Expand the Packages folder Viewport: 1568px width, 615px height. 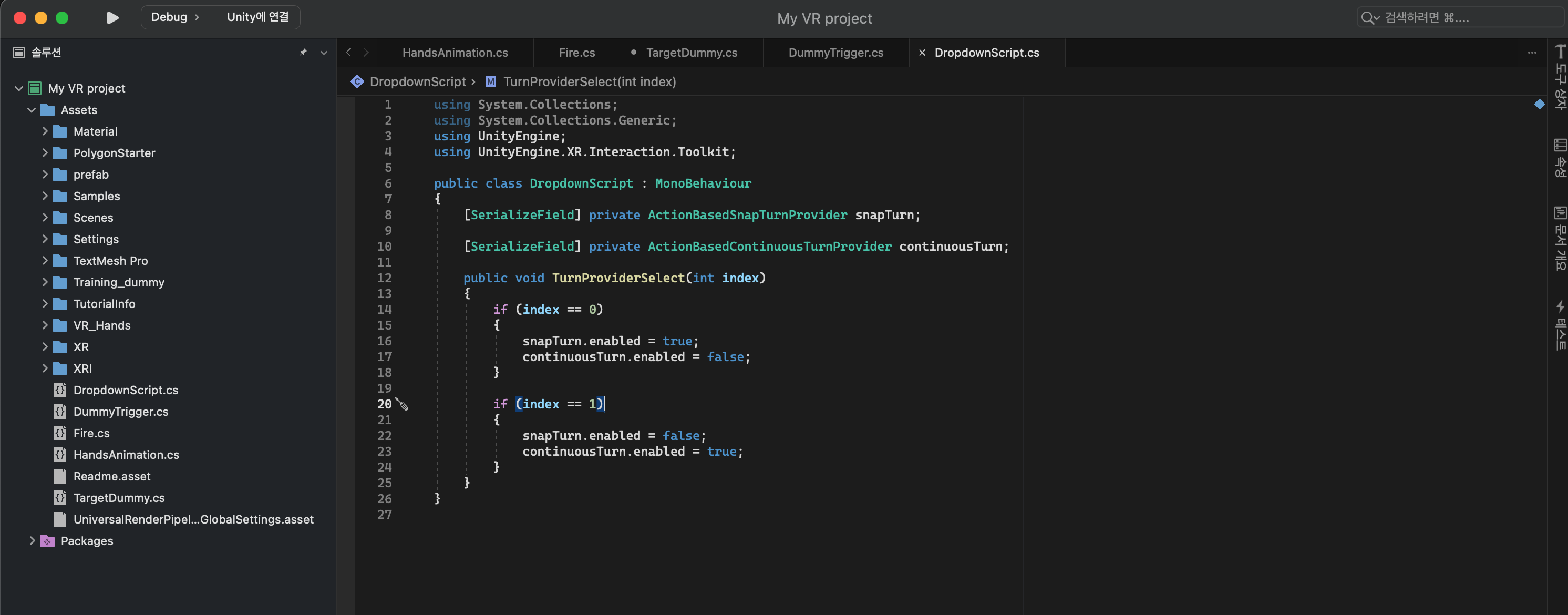coord(32,541)
